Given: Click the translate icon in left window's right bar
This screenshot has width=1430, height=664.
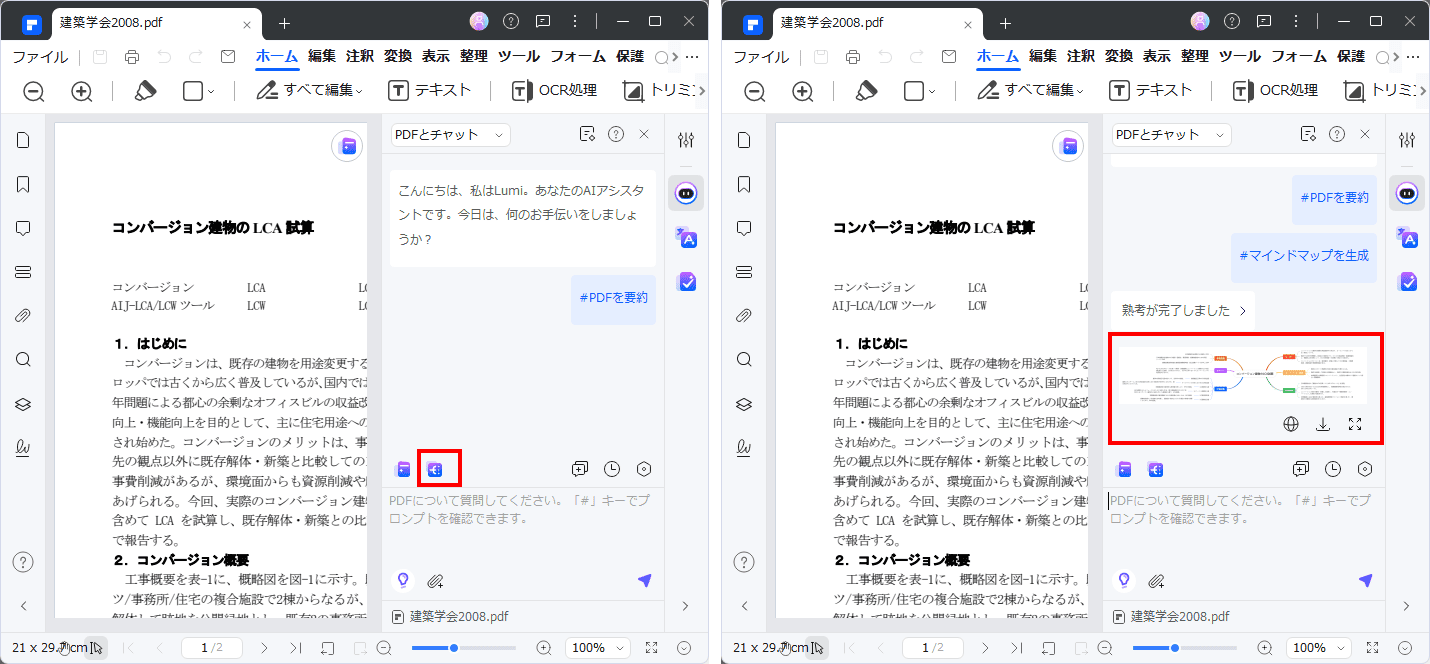Looking at the screenshot, I should coord(686,238).
